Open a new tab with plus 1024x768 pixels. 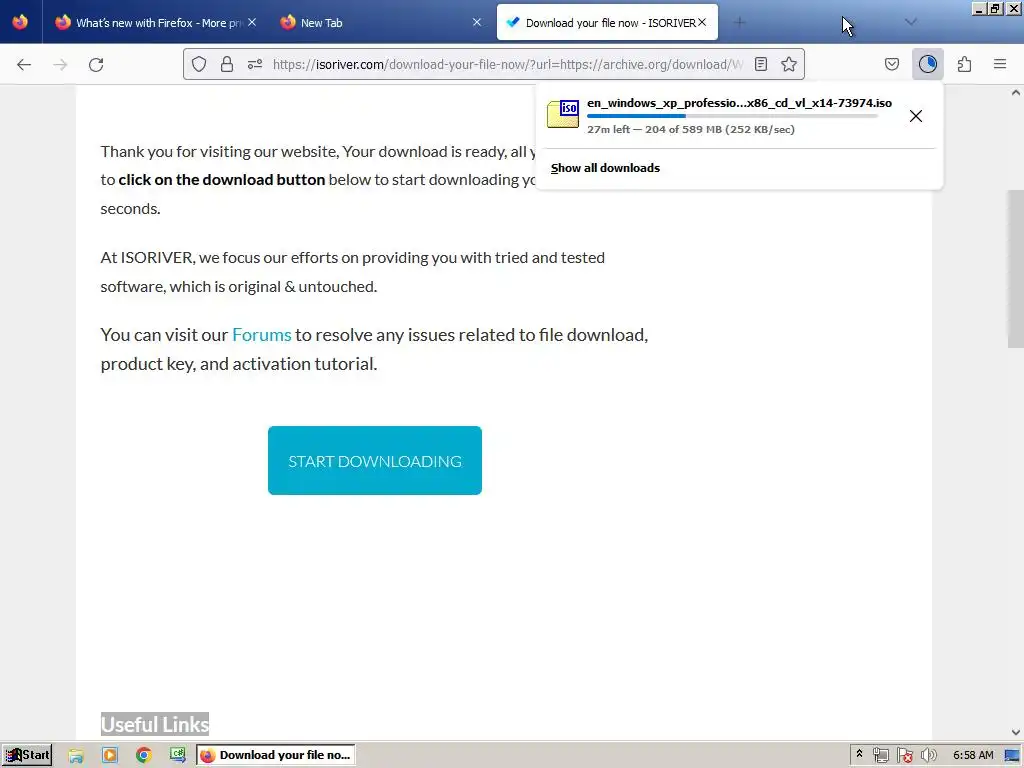click(740, 22)
